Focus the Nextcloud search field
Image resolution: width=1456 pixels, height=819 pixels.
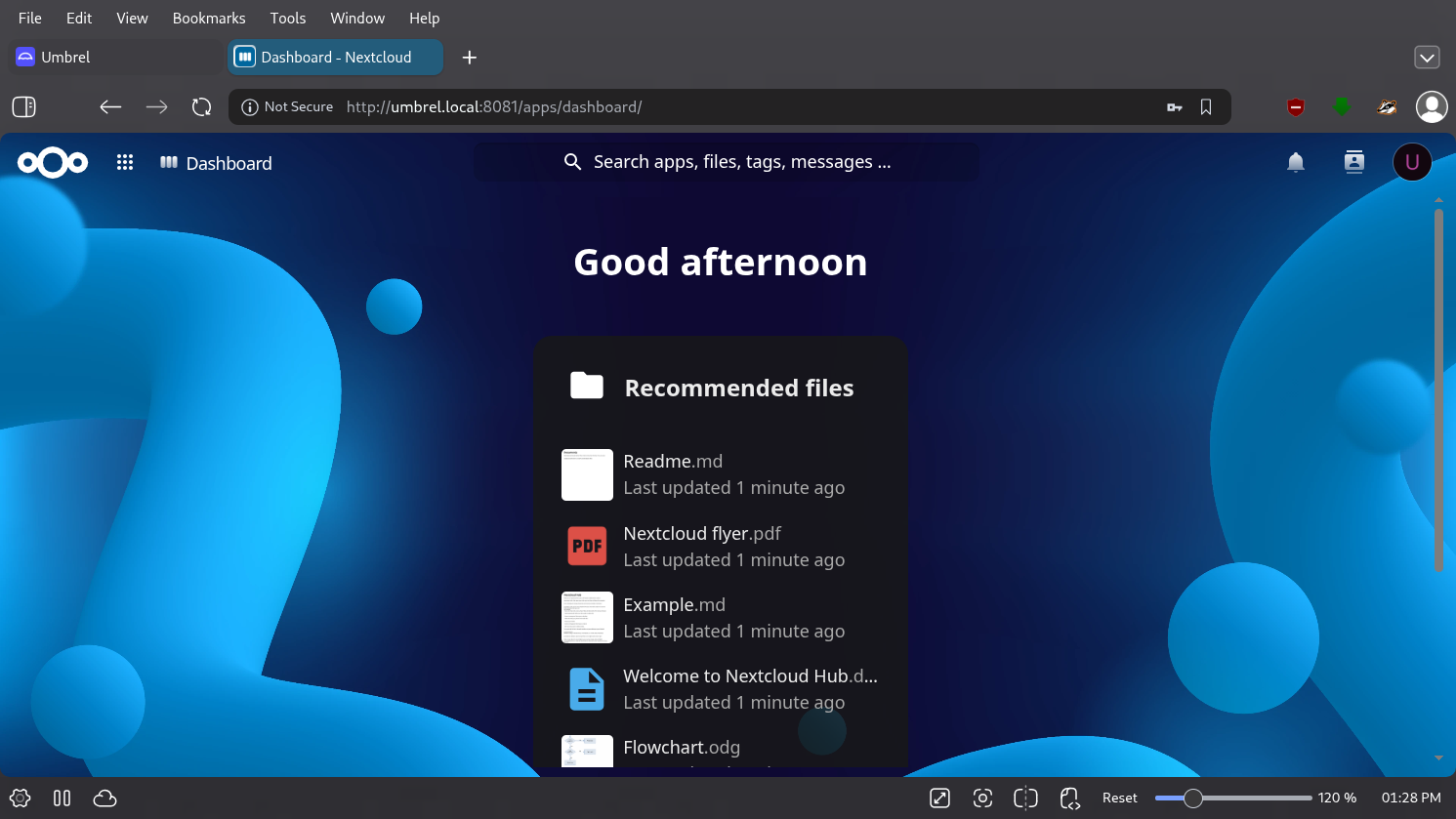click(727, 162)
